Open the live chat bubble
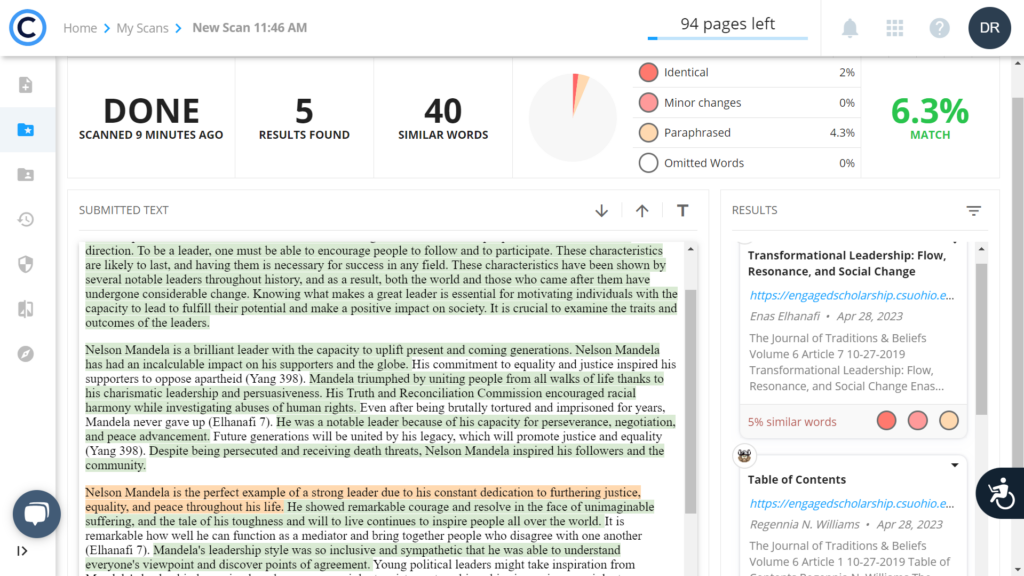1024x576 pixels. [x=37, y=515]
